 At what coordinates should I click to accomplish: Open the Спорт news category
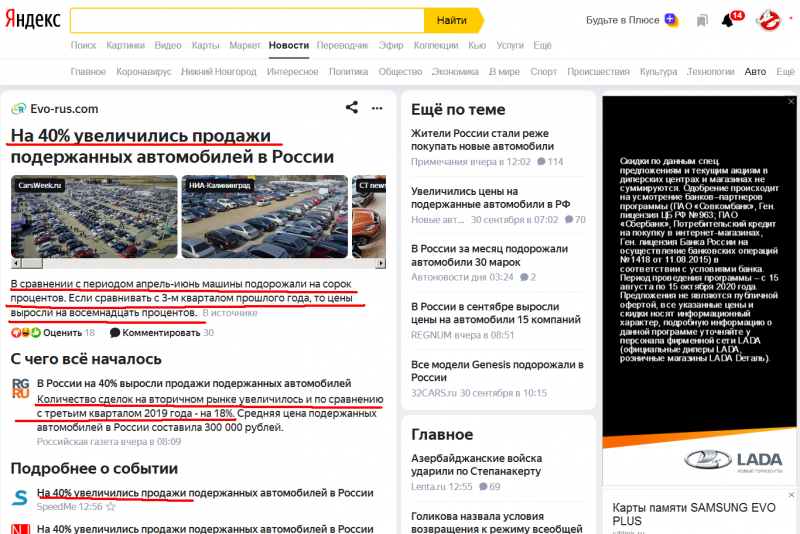click(x=543, y=72)
